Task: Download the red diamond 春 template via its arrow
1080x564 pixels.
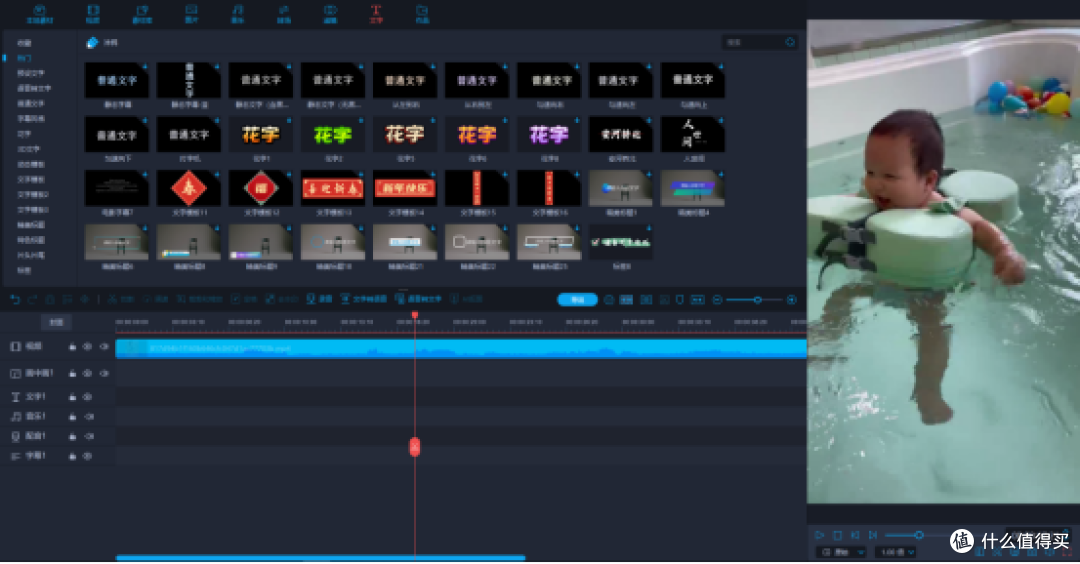Action: (216, 174)
